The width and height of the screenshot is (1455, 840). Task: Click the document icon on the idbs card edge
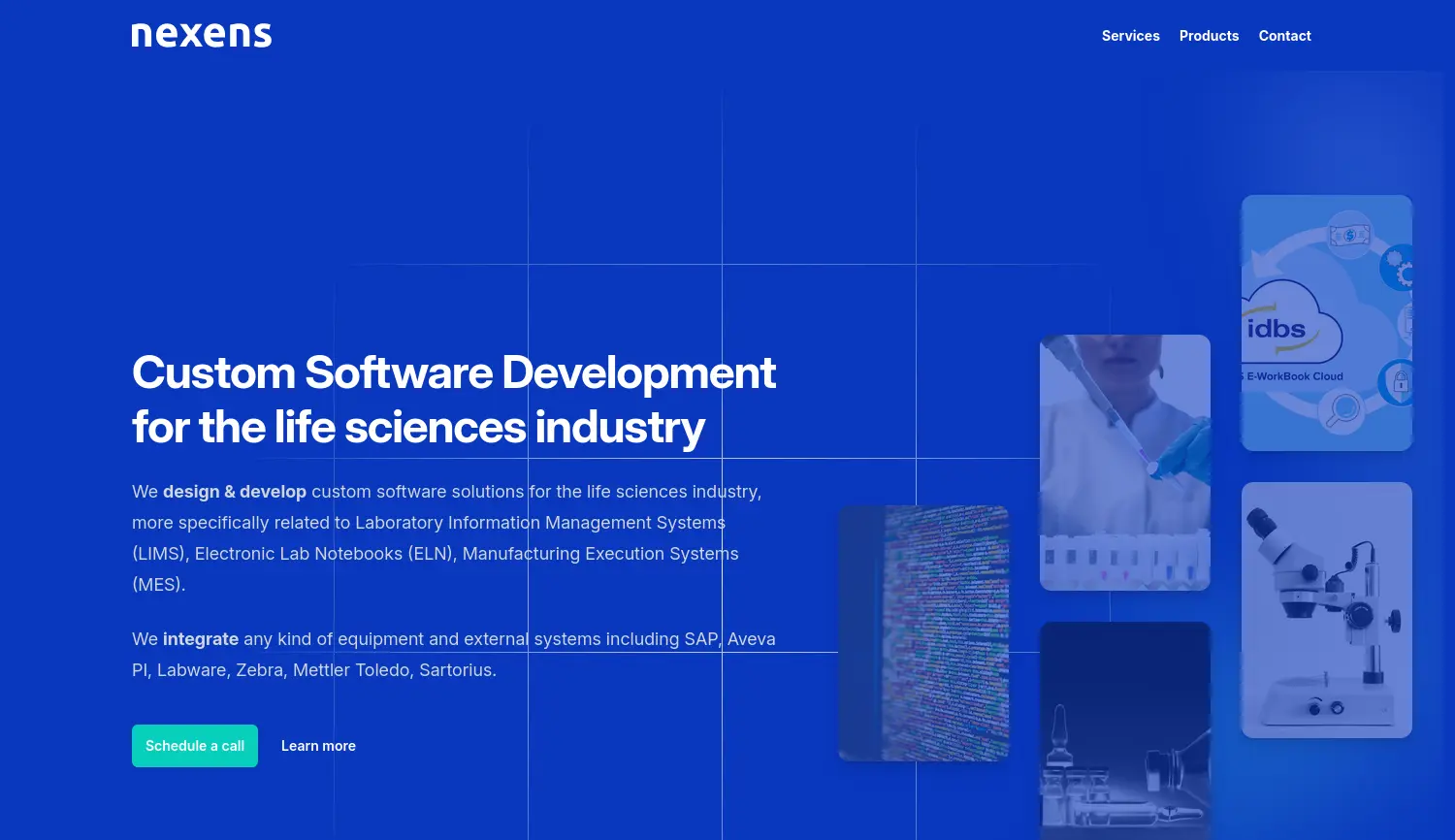point(1407,321)
